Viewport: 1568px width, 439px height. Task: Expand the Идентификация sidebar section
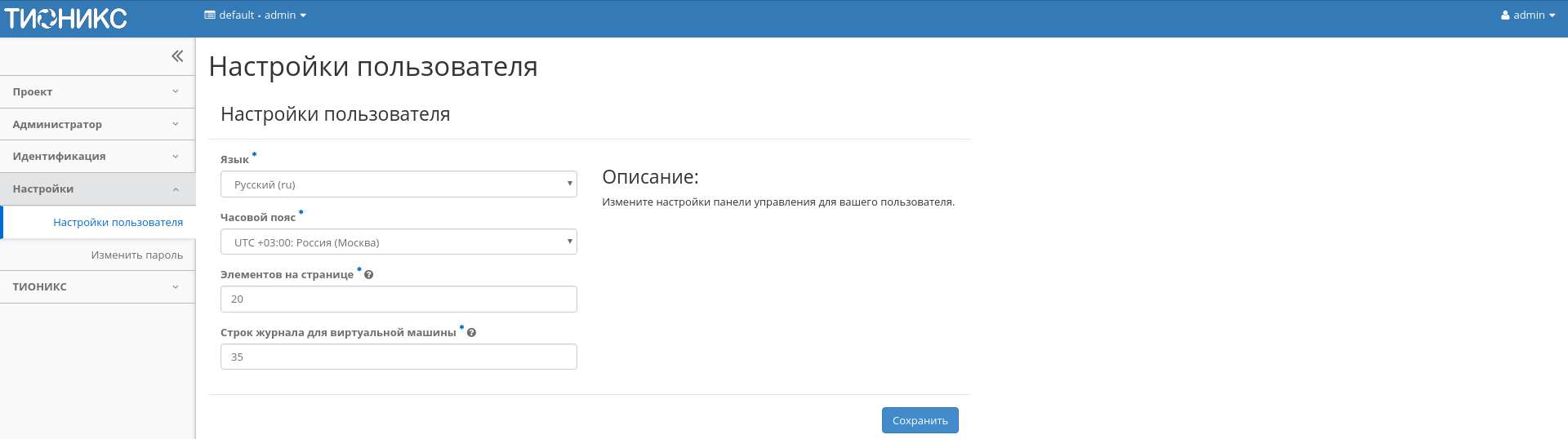coord(97,157)
